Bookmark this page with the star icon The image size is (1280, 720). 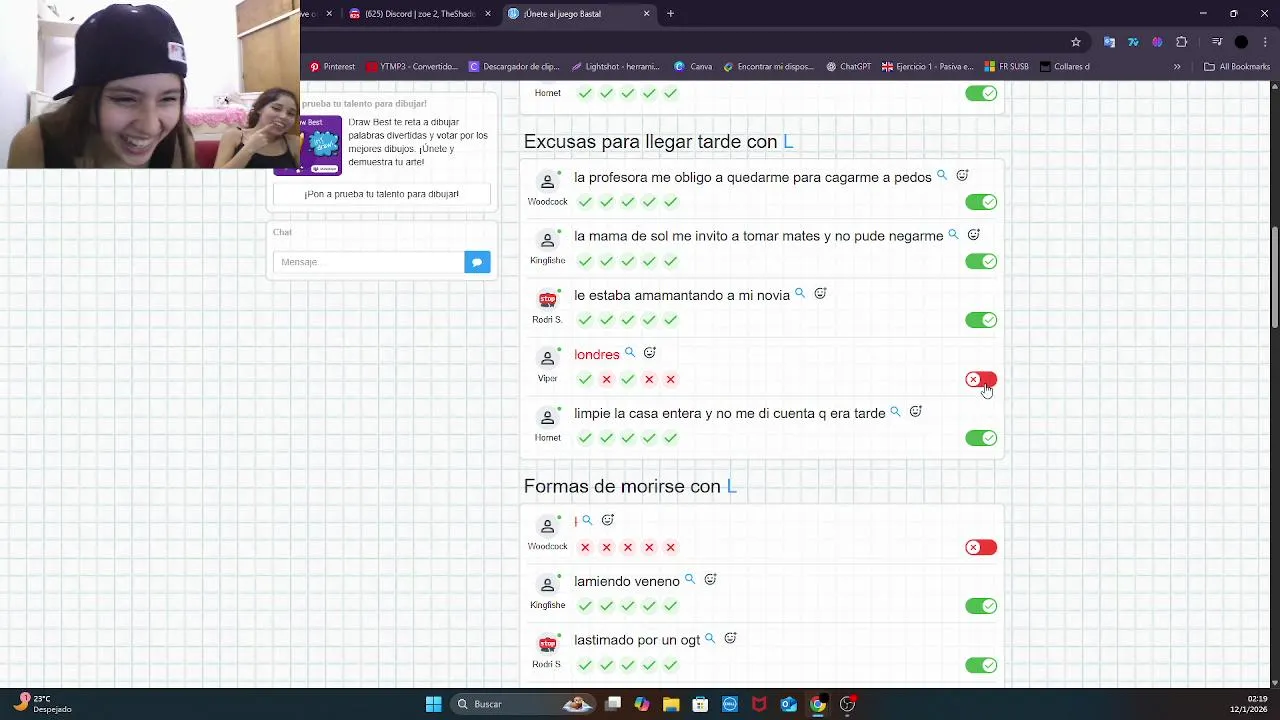(x=1076, y=42)
